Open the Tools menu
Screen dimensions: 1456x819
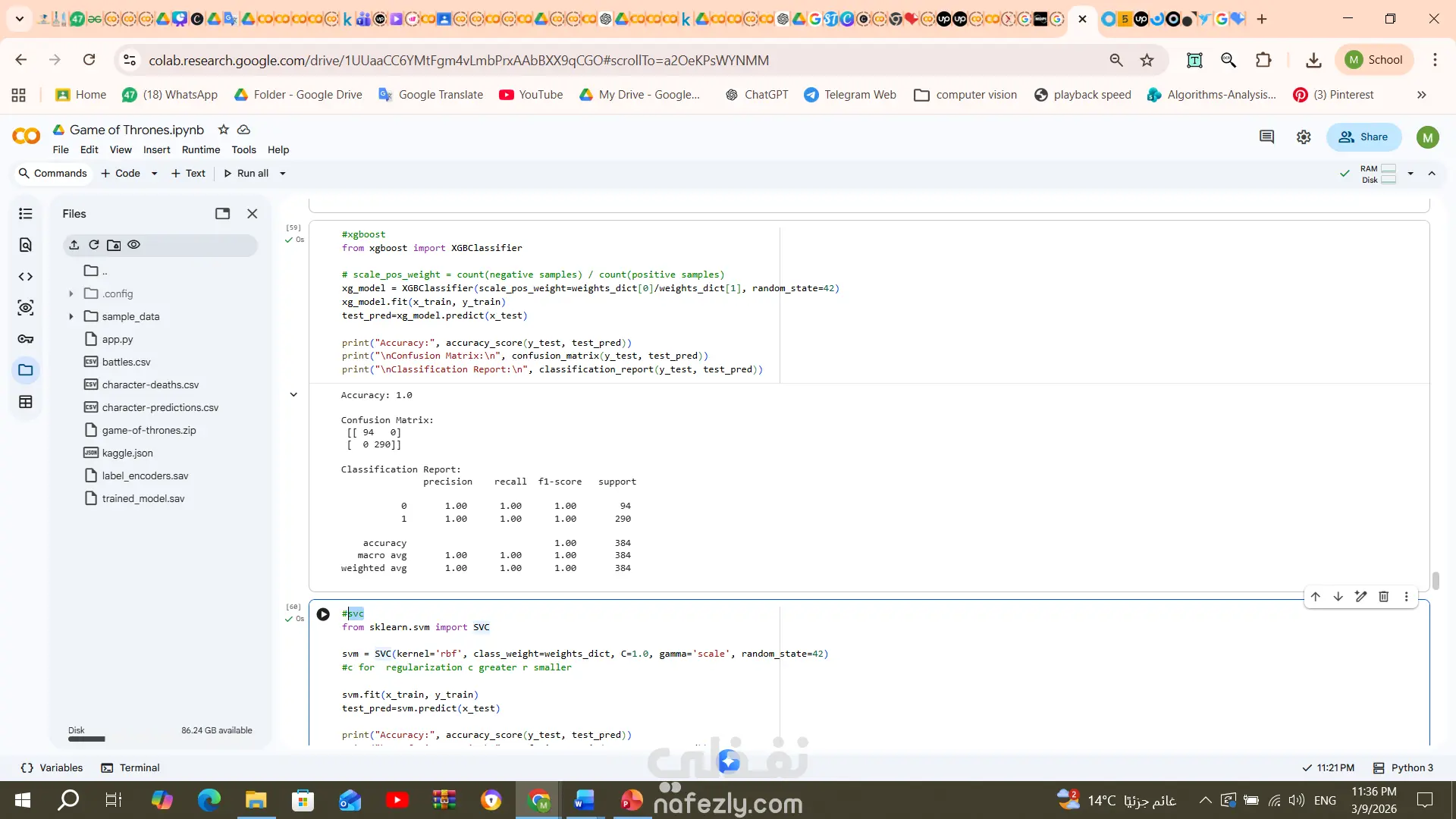tap(243, 149)
